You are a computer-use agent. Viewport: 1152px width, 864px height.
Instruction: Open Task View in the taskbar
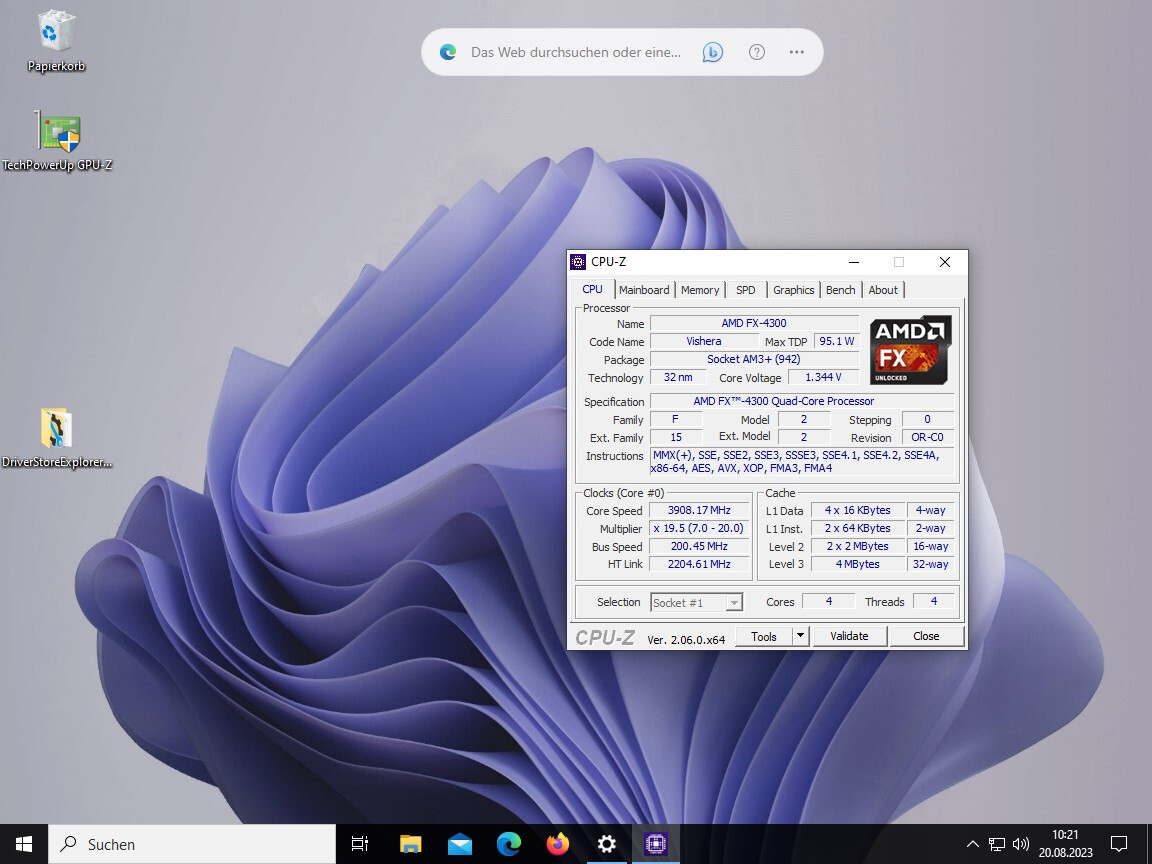pyautogui.click(x=359, y=844)
